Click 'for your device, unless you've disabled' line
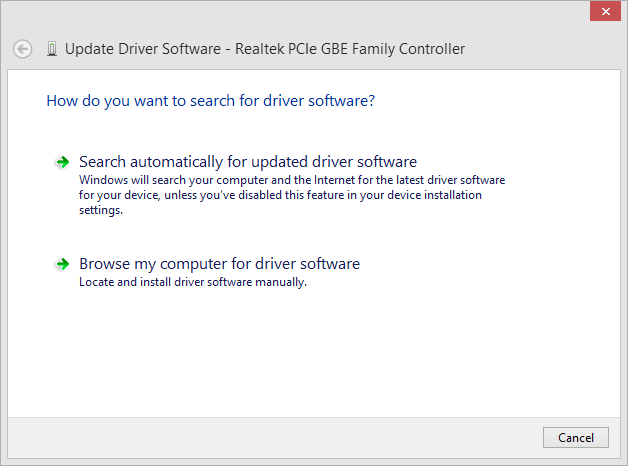The width and height of the screenshot is (628, 466). click(x=280, y=195)
